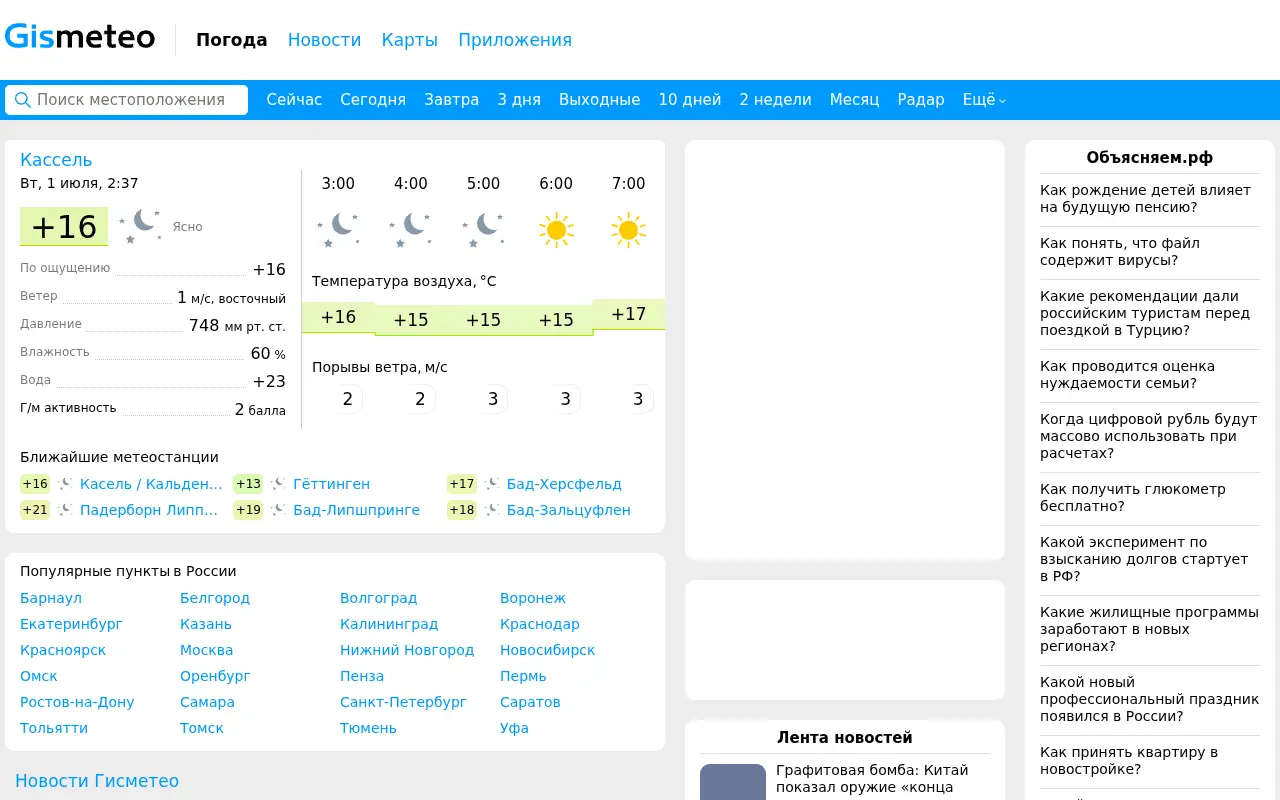This screenshot has width=1280, height=800.
Task: Click the moon icon under 3:00
Action: pos(338,230)
